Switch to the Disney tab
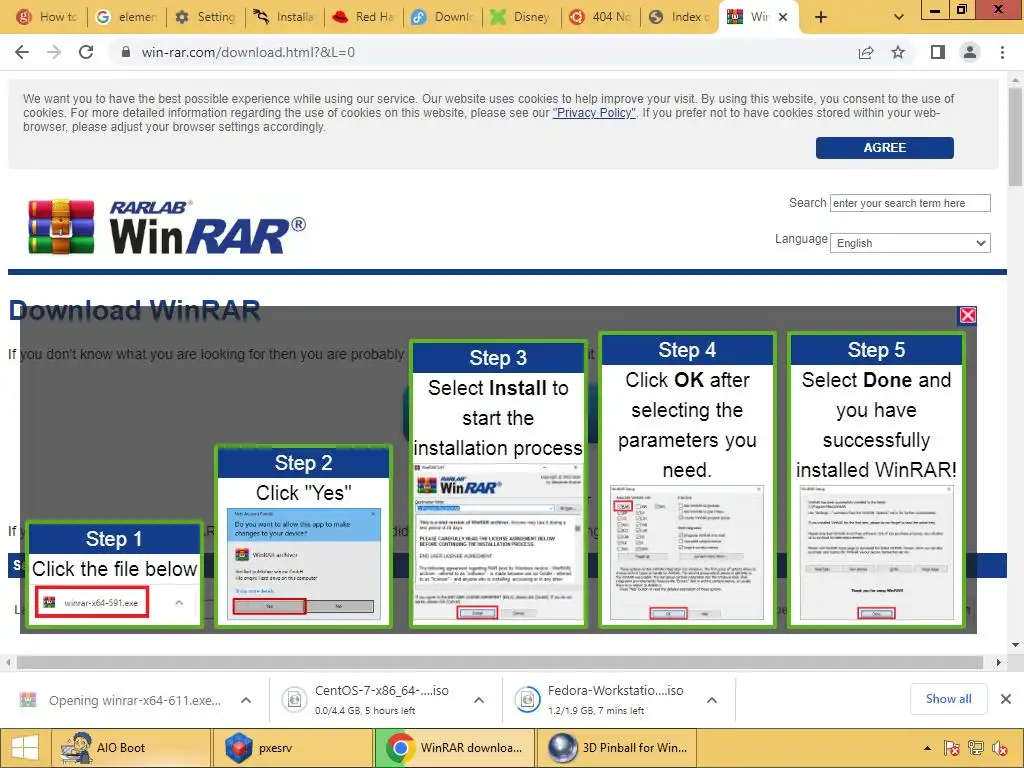The image size is (1024, 768). (521, 17)
